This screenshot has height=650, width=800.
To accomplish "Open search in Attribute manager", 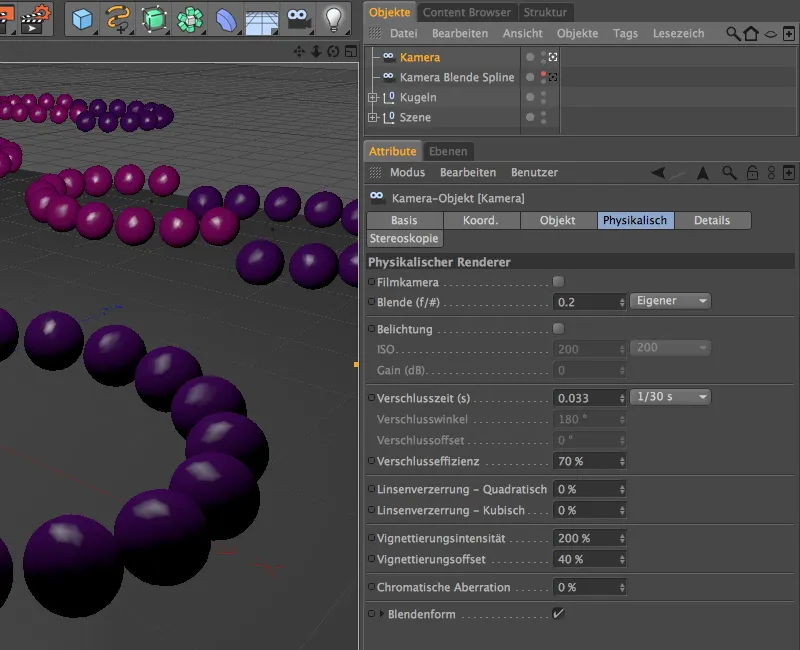I will pyautogui.click(x=729, y=172).
